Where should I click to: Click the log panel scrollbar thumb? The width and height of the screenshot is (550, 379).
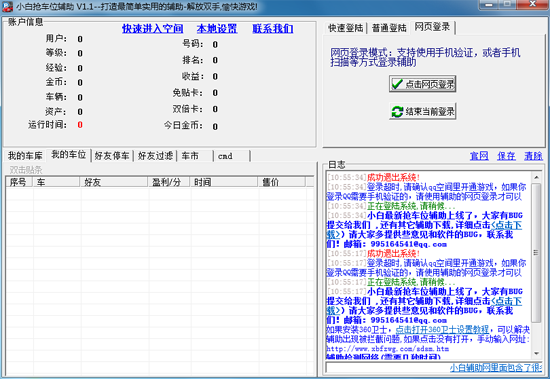coord(536,253)
